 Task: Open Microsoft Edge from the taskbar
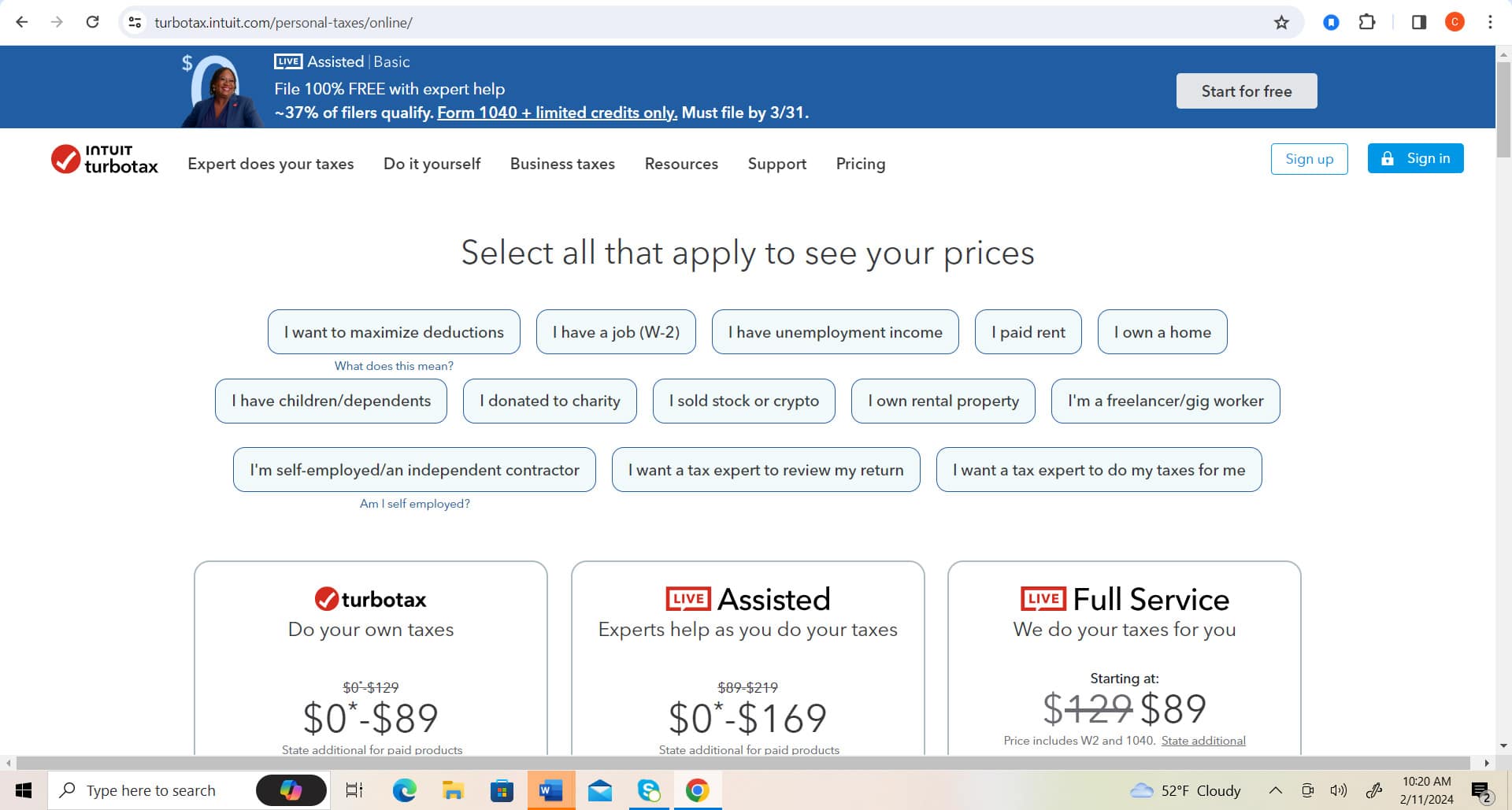point(405,790)
